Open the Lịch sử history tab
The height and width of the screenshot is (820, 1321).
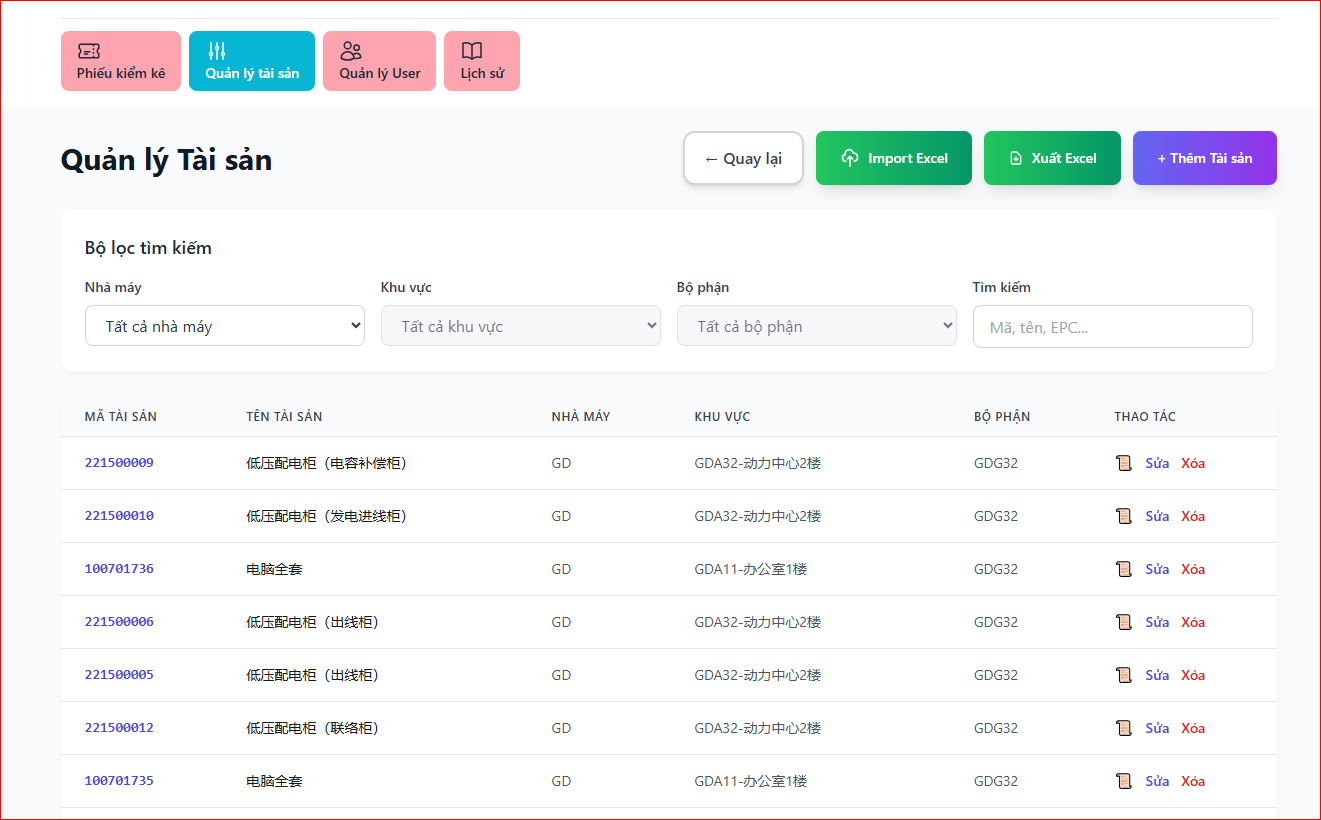coord(482,61)
